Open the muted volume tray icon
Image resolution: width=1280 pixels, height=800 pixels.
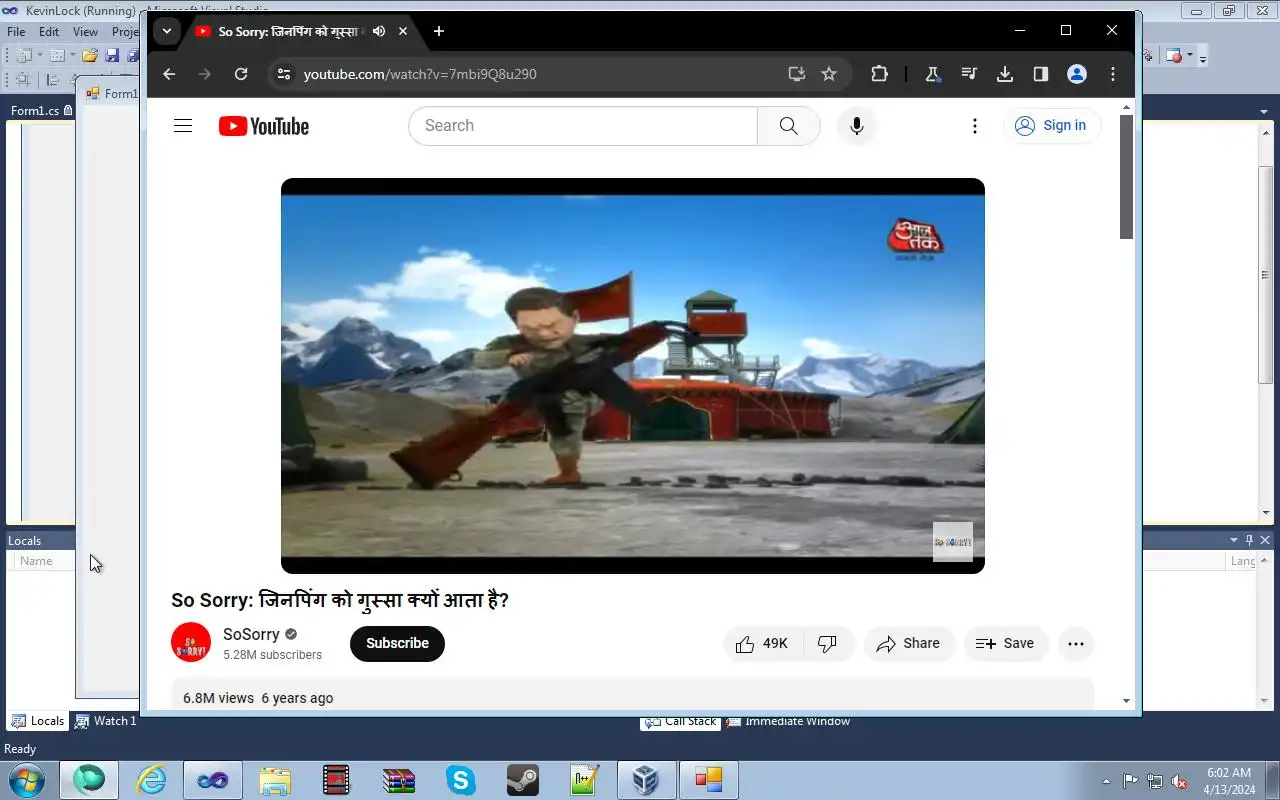tap(1180, 781)
